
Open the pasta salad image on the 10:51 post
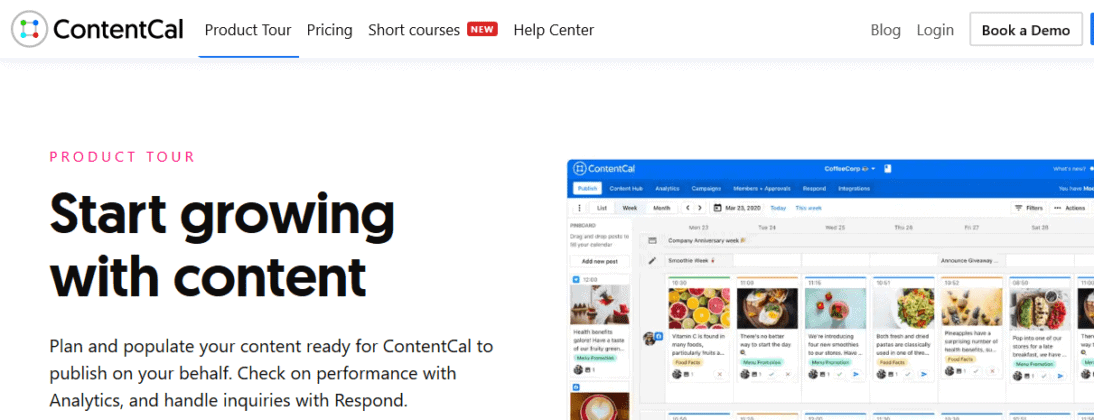tap(904, 308)
